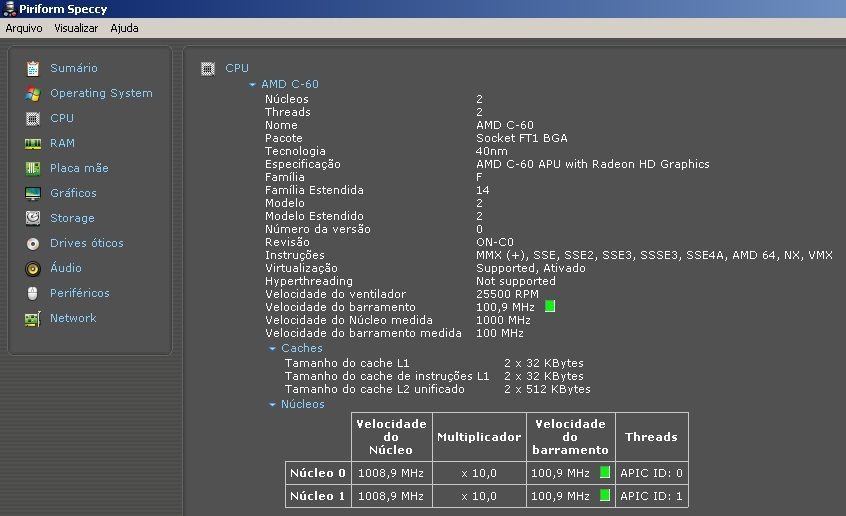Open the Arquivo menu
Screen dimensions: 846x516
24,28
